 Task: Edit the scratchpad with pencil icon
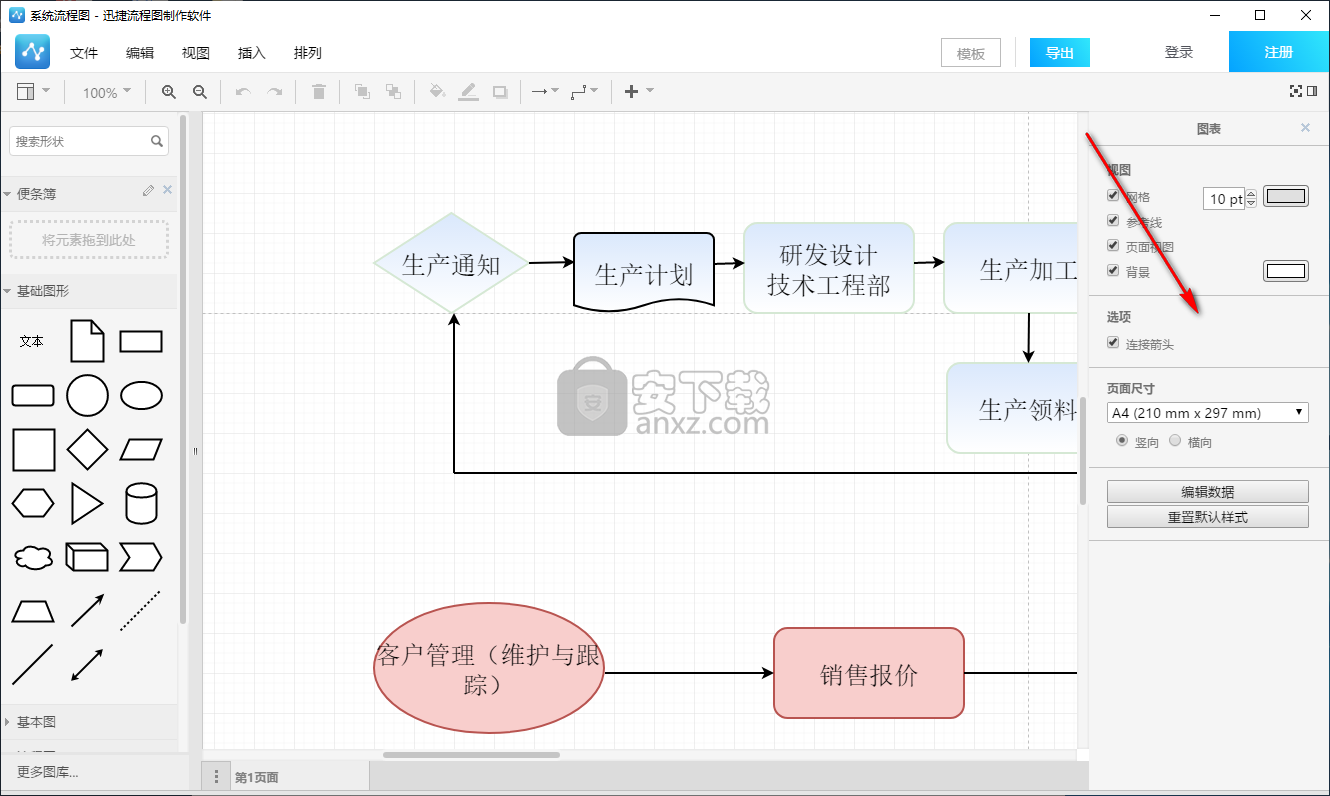(x=149, y=190)
